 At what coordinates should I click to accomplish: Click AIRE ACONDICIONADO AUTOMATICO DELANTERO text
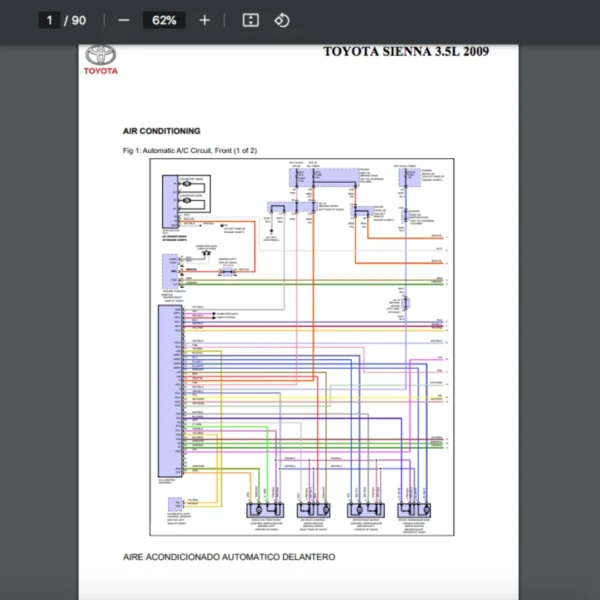pos(229,556)
